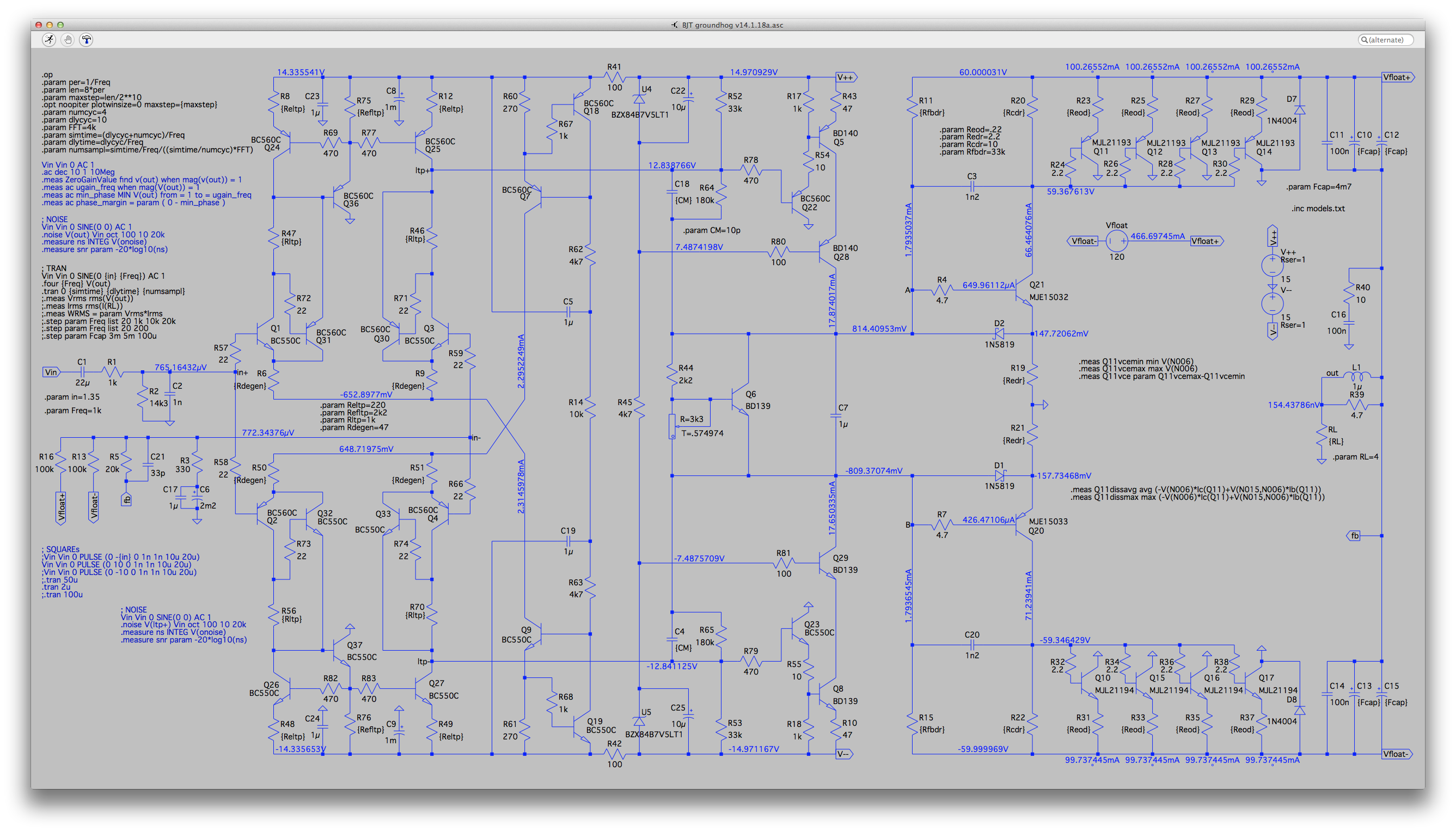Select the D7 1N4004 diode symbol

coord(1299,109)
